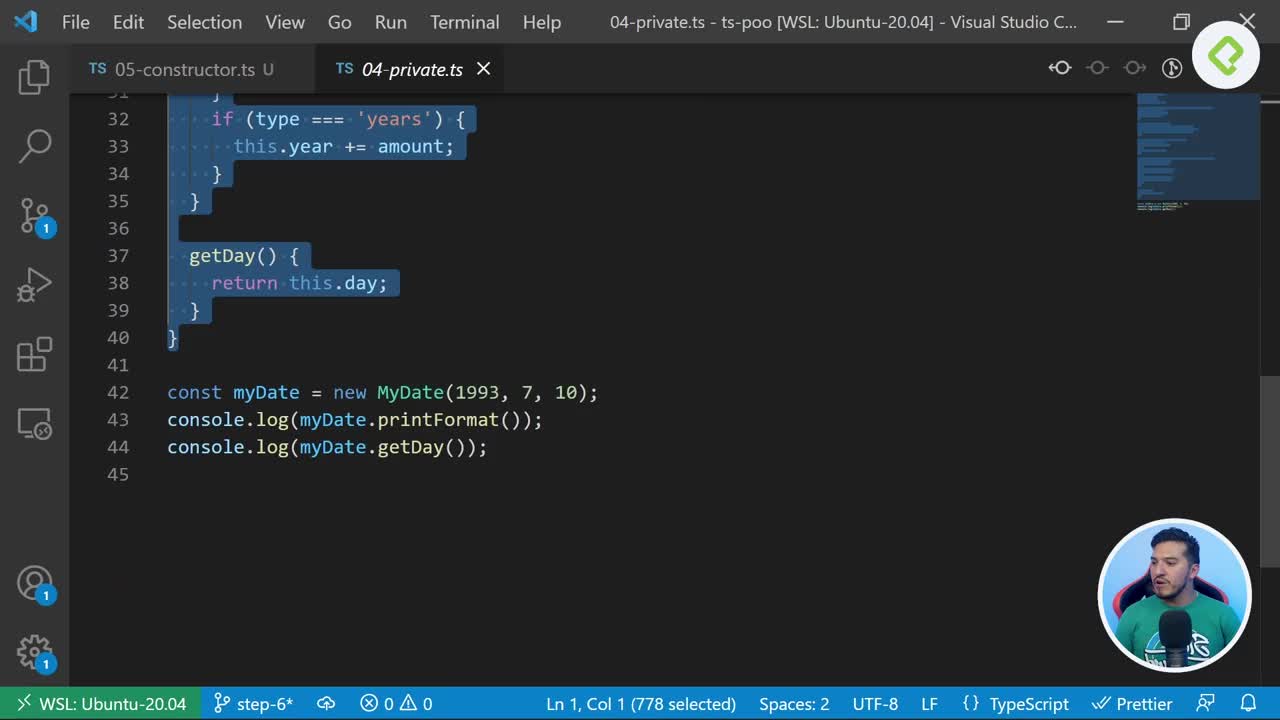The height and width of the screenshot is (720, 1280).
Task: Click getDay() method name on line 37
Action: pos(222,256)
